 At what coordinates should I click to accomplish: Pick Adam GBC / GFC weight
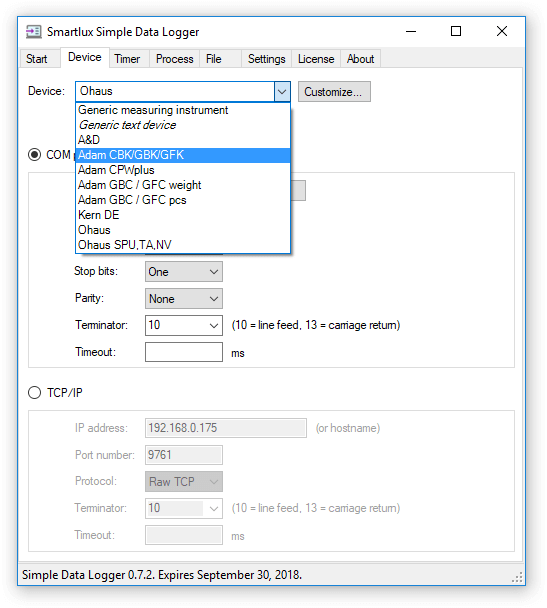pyautogui.click(x=183, y=185)
